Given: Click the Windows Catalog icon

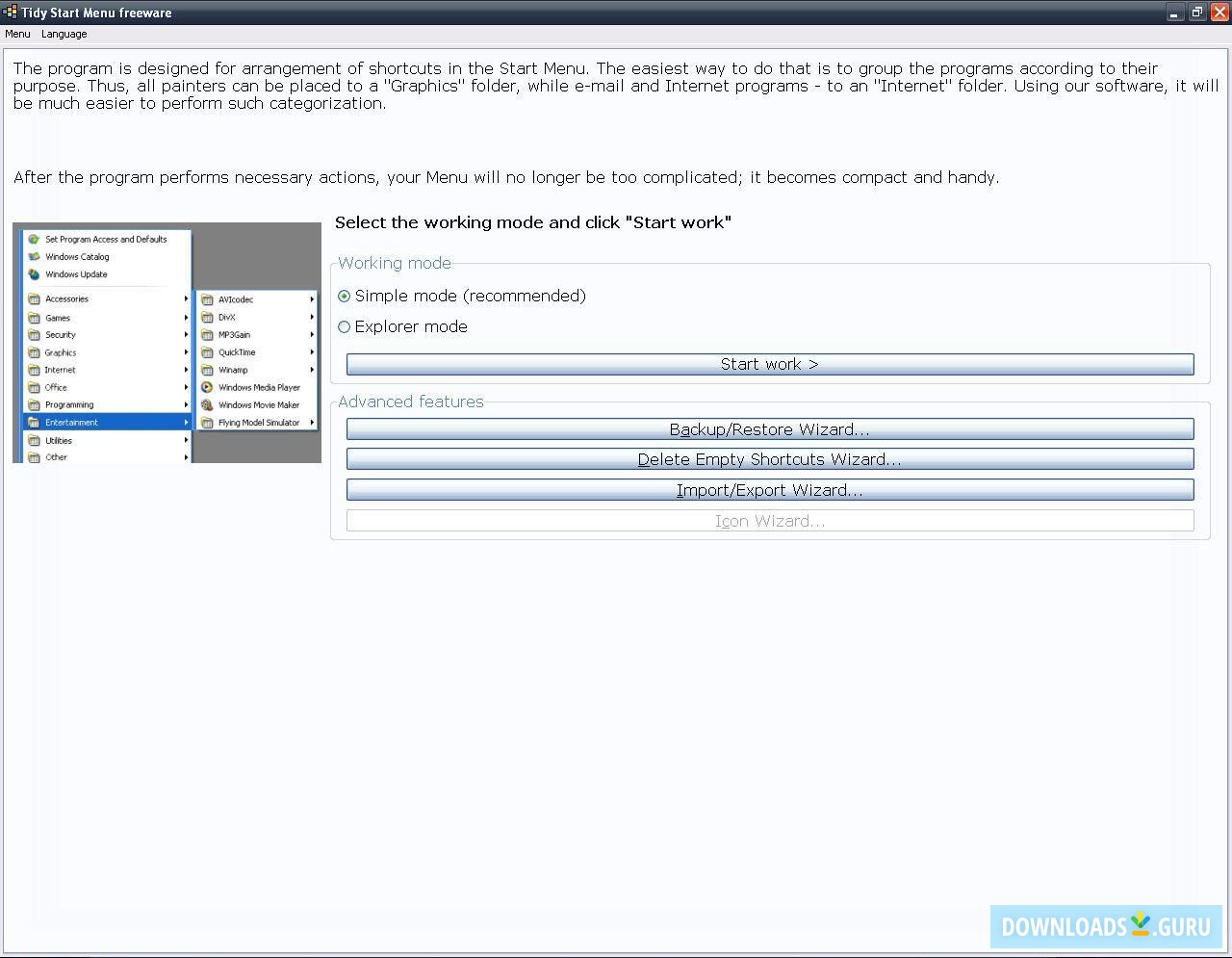Looking at the screenshot, I should coord(34,257).
